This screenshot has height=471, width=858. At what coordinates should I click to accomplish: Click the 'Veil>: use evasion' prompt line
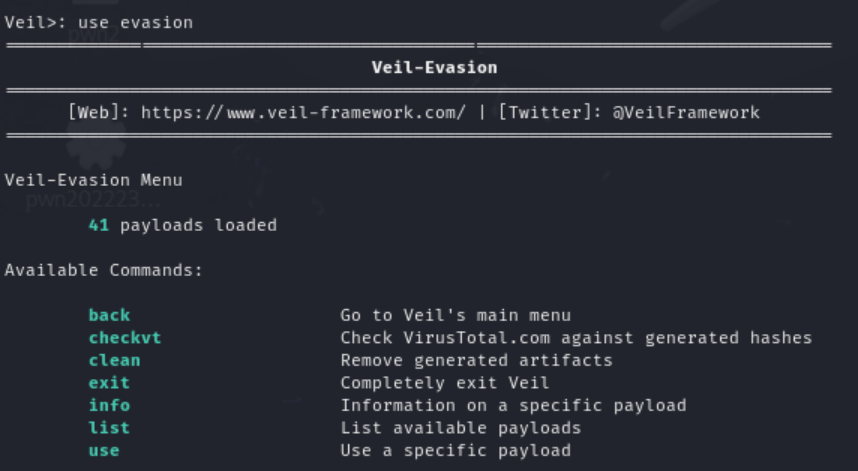click(x=99, y=22)
